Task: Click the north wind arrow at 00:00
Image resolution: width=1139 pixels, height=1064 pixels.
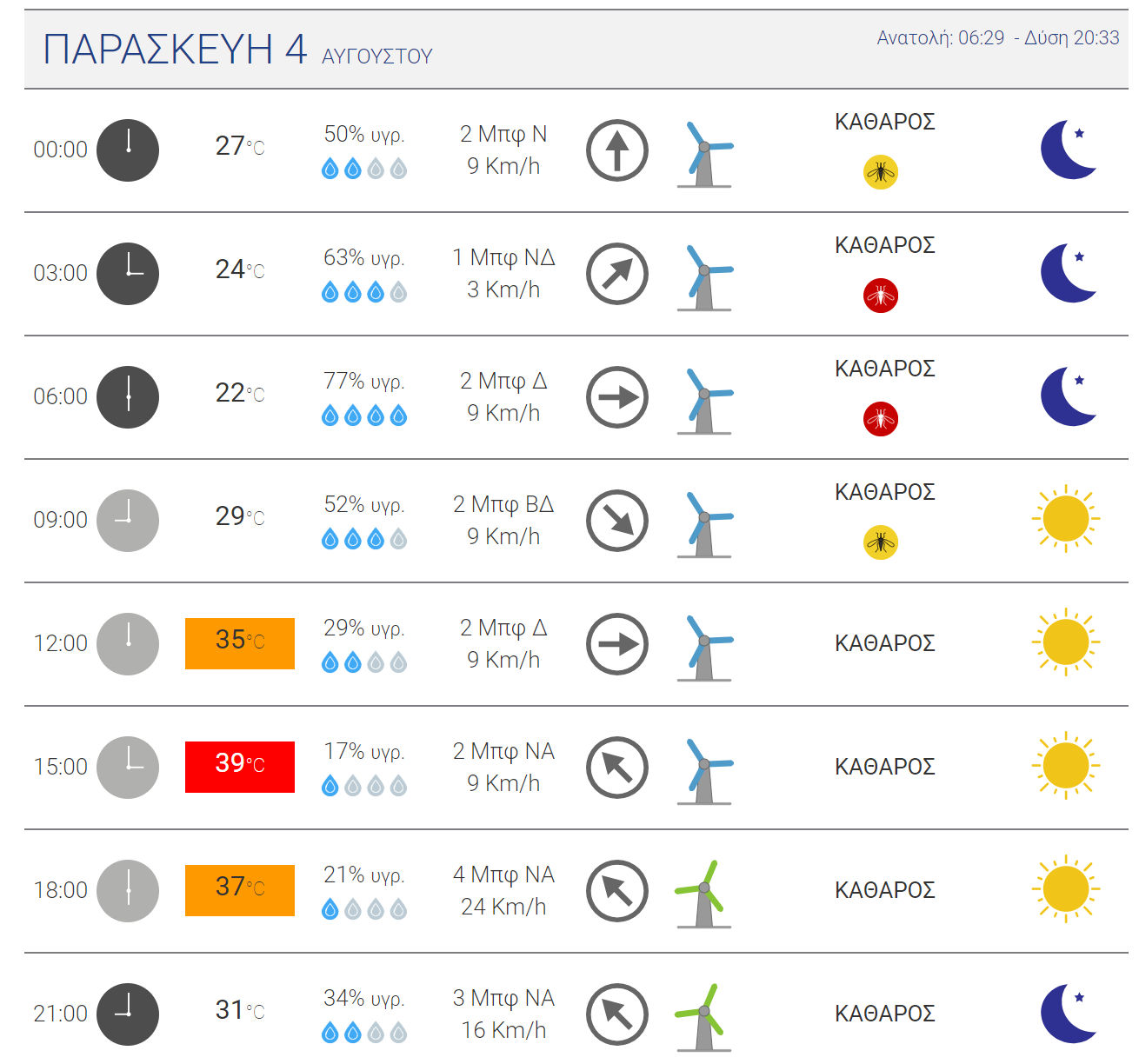Action: 617,150
